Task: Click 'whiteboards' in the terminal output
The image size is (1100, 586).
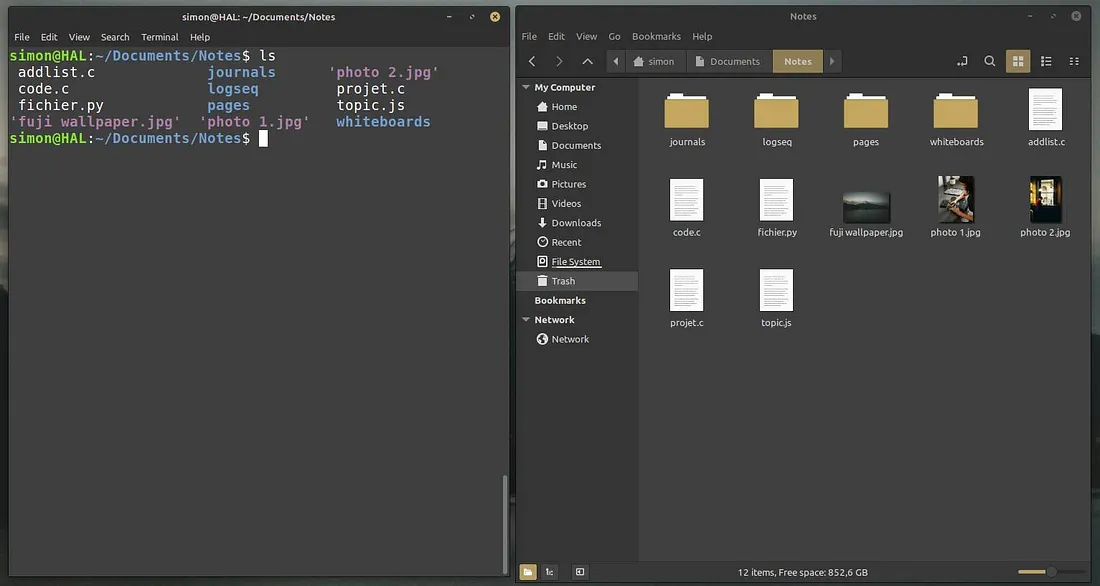Action: (383, 122)
